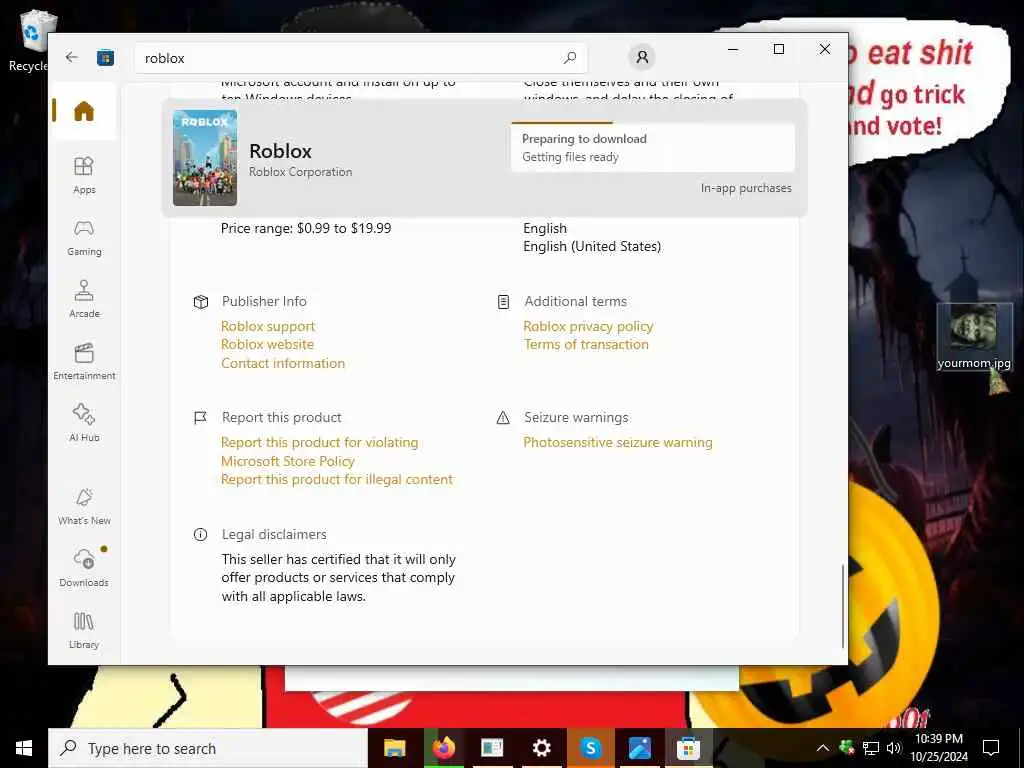
Task: Click the Report this product heading
Action: tap(281, 417)
